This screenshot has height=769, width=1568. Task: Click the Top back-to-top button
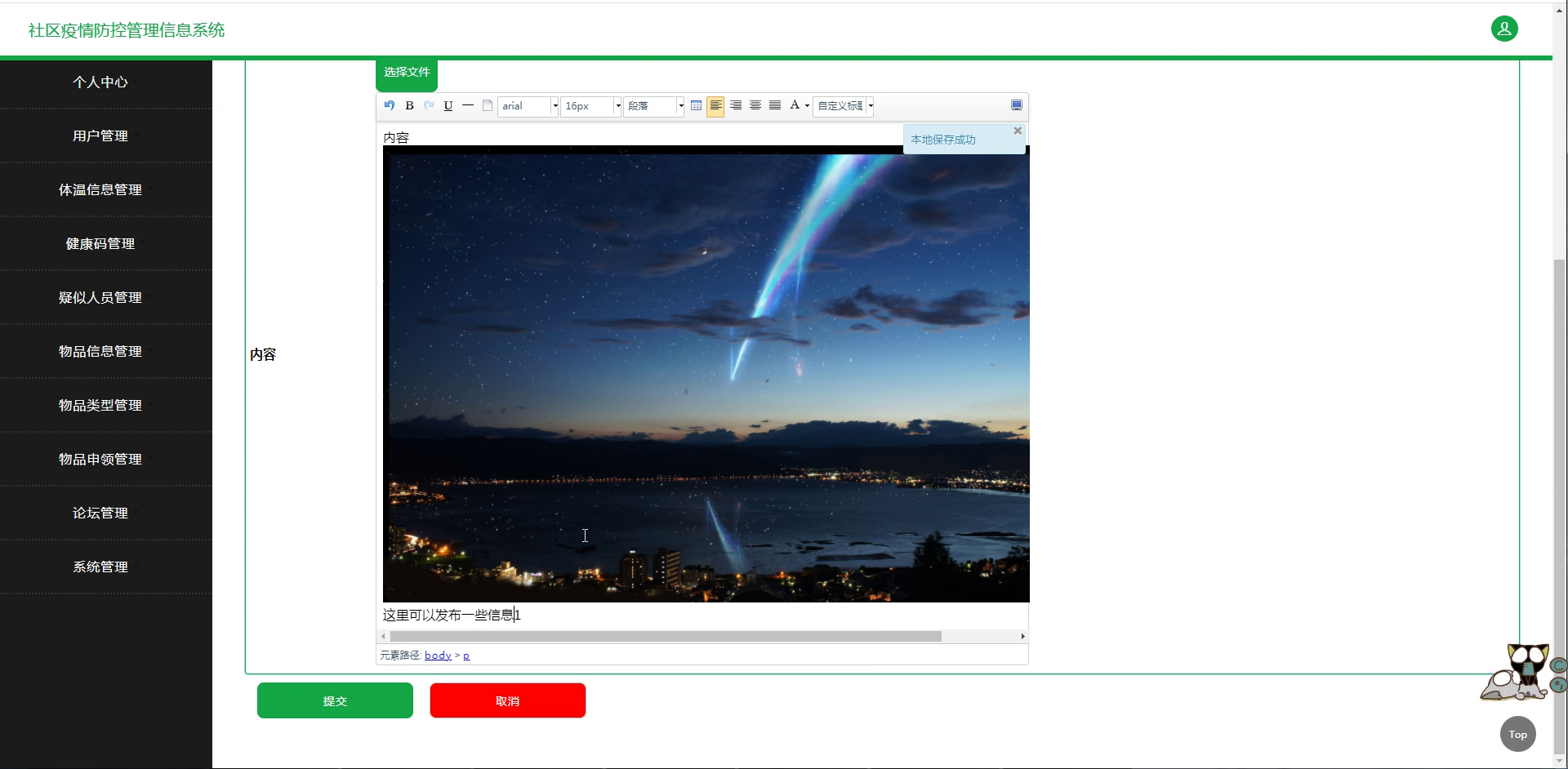point(1518,734)
